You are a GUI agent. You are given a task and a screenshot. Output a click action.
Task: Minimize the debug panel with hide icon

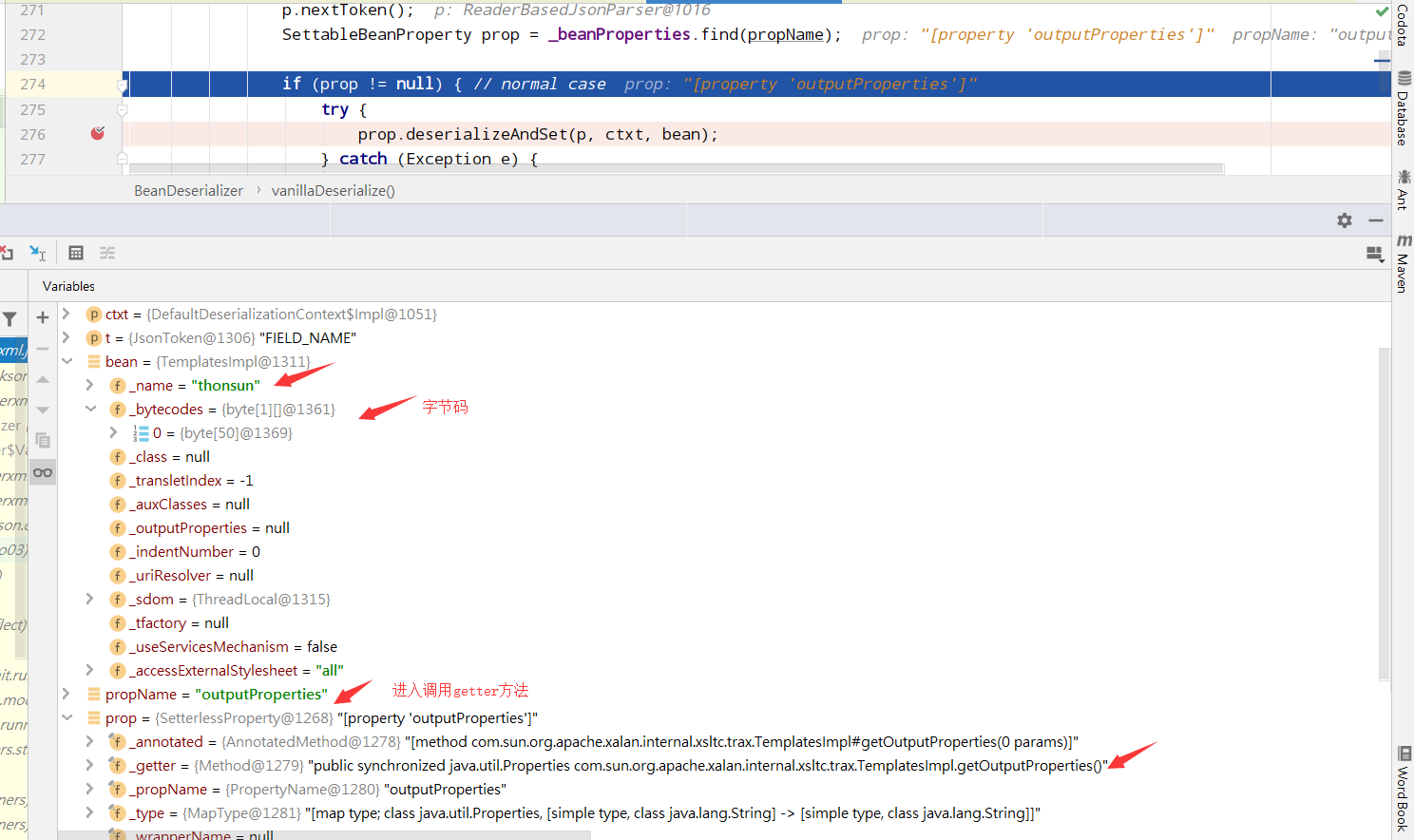pyautogui.click(x=1376, y=220)
